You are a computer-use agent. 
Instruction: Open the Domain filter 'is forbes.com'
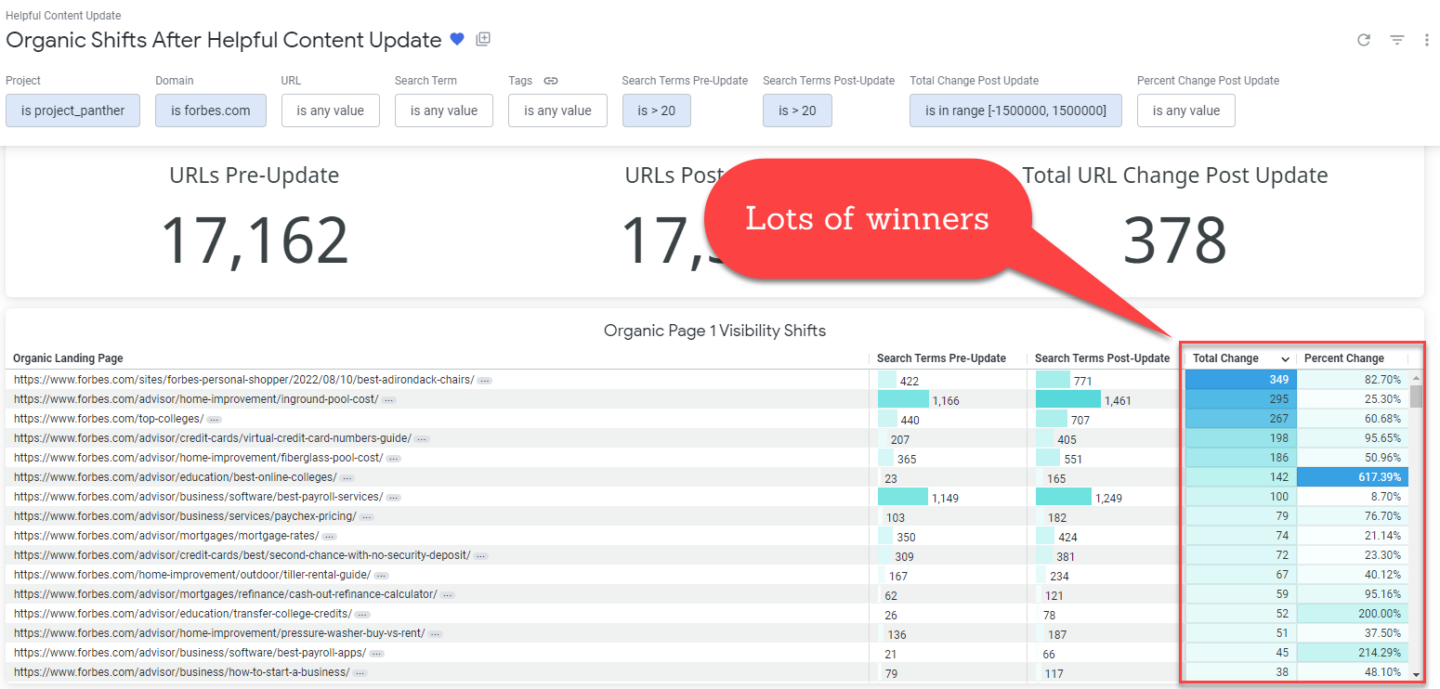(x=210, y=111)
